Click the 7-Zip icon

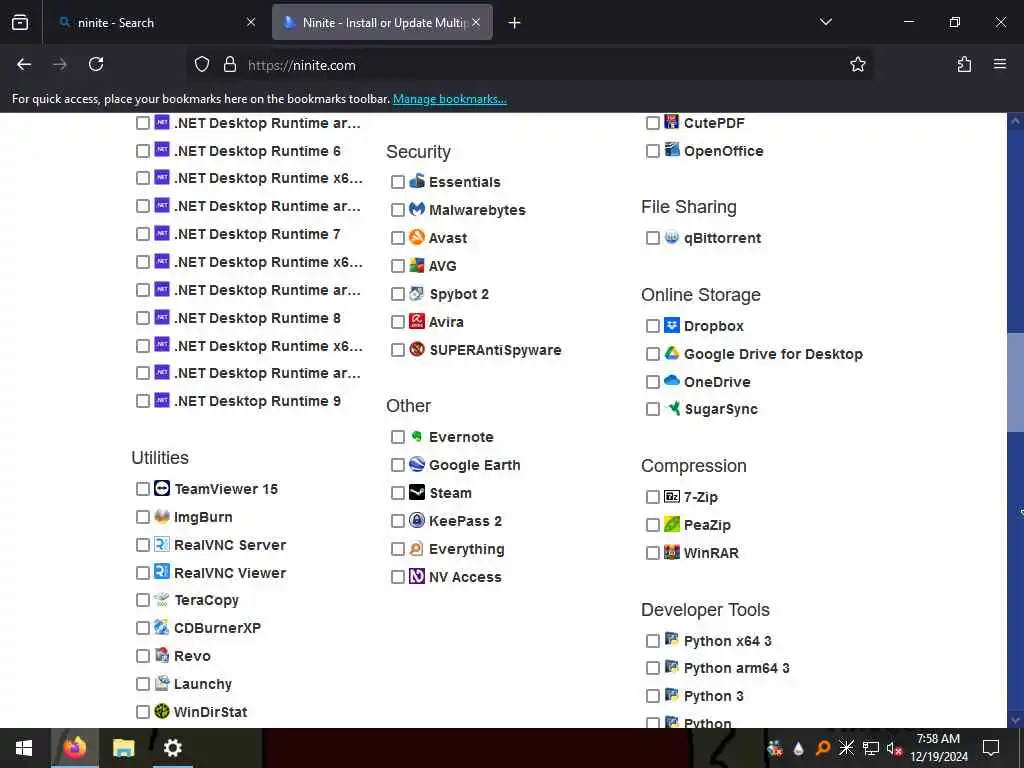coord(671,496)
